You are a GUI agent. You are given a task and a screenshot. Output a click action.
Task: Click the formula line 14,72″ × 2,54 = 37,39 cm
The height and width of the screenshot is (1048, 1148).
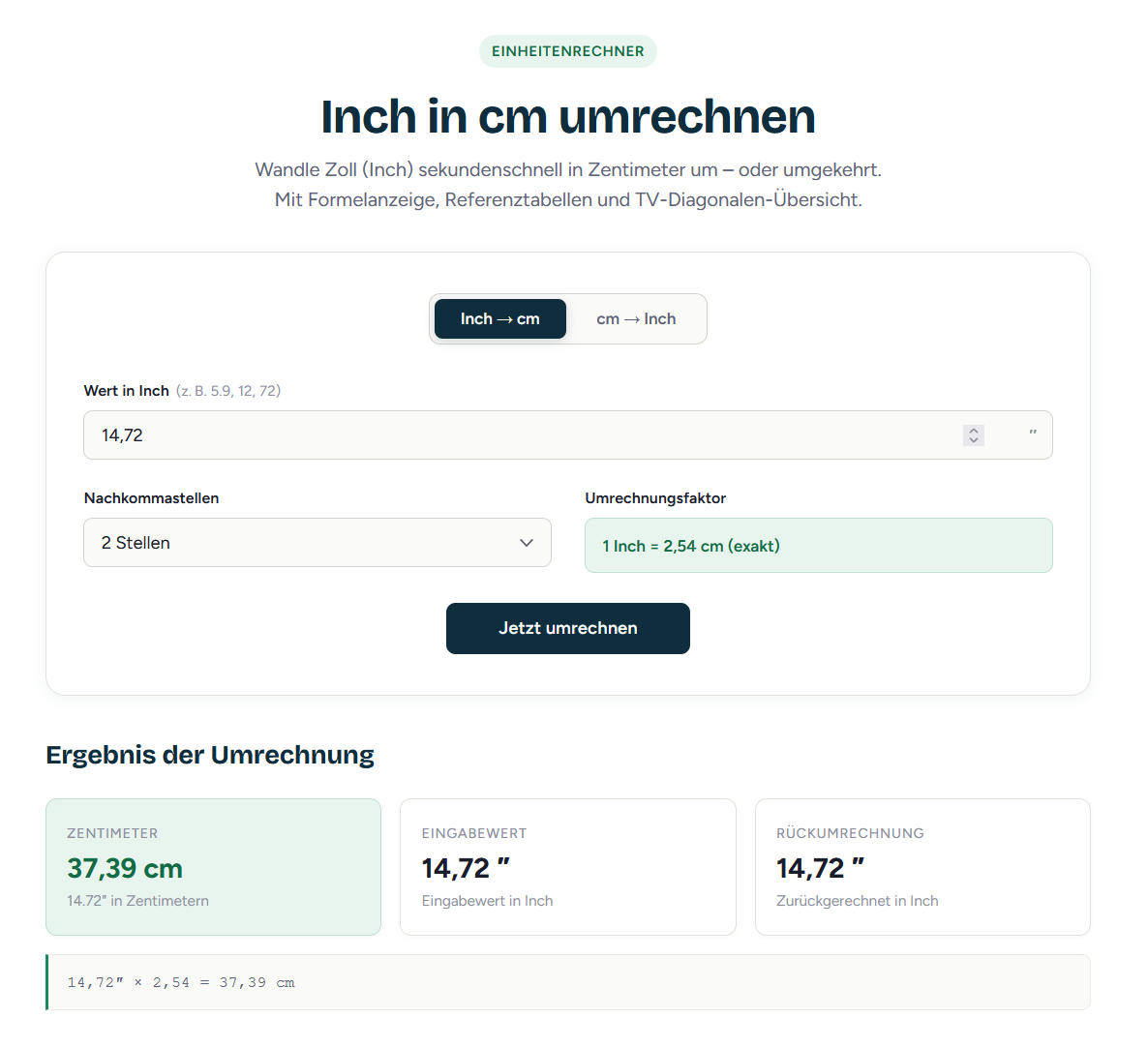point(567,983)
